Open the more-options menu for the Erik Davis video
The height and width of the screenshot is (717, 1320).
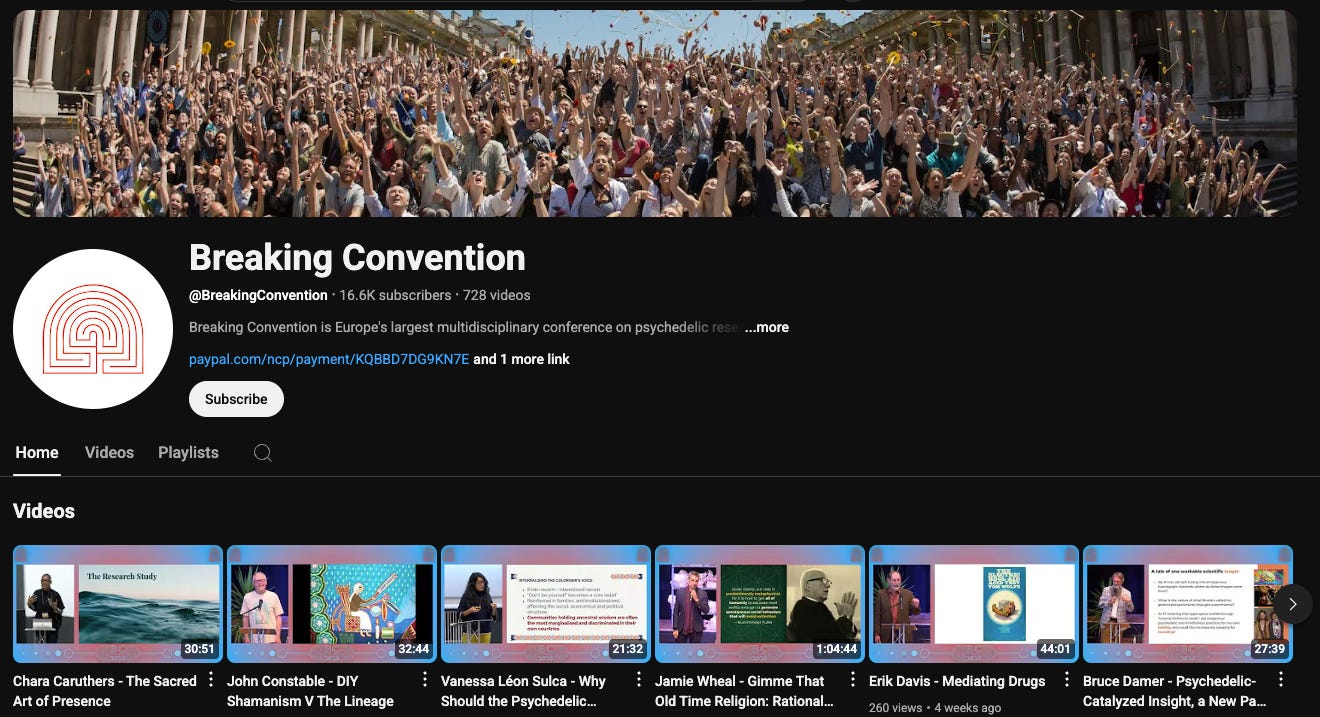[1067, 680]
